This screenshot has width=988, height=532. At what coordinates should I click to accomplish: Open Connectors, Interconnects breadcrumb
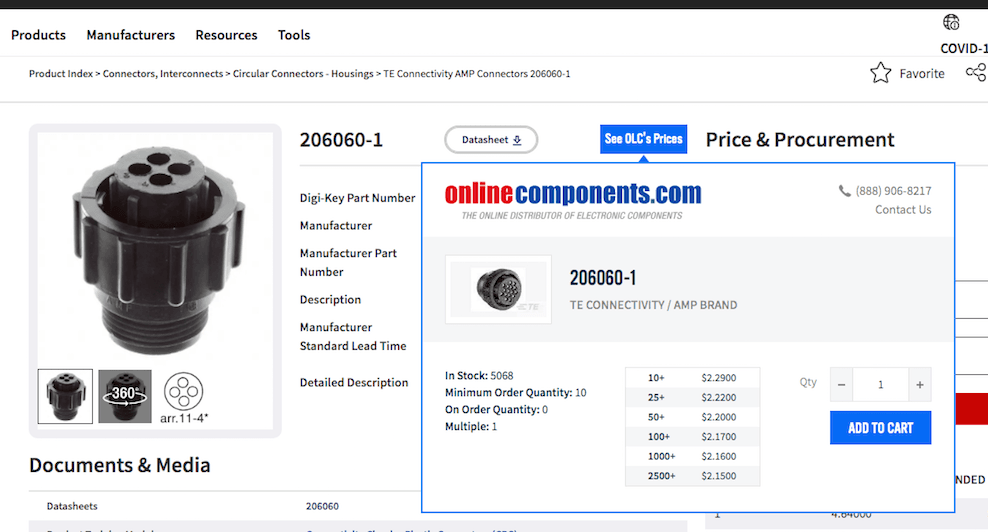click(163, 74)
